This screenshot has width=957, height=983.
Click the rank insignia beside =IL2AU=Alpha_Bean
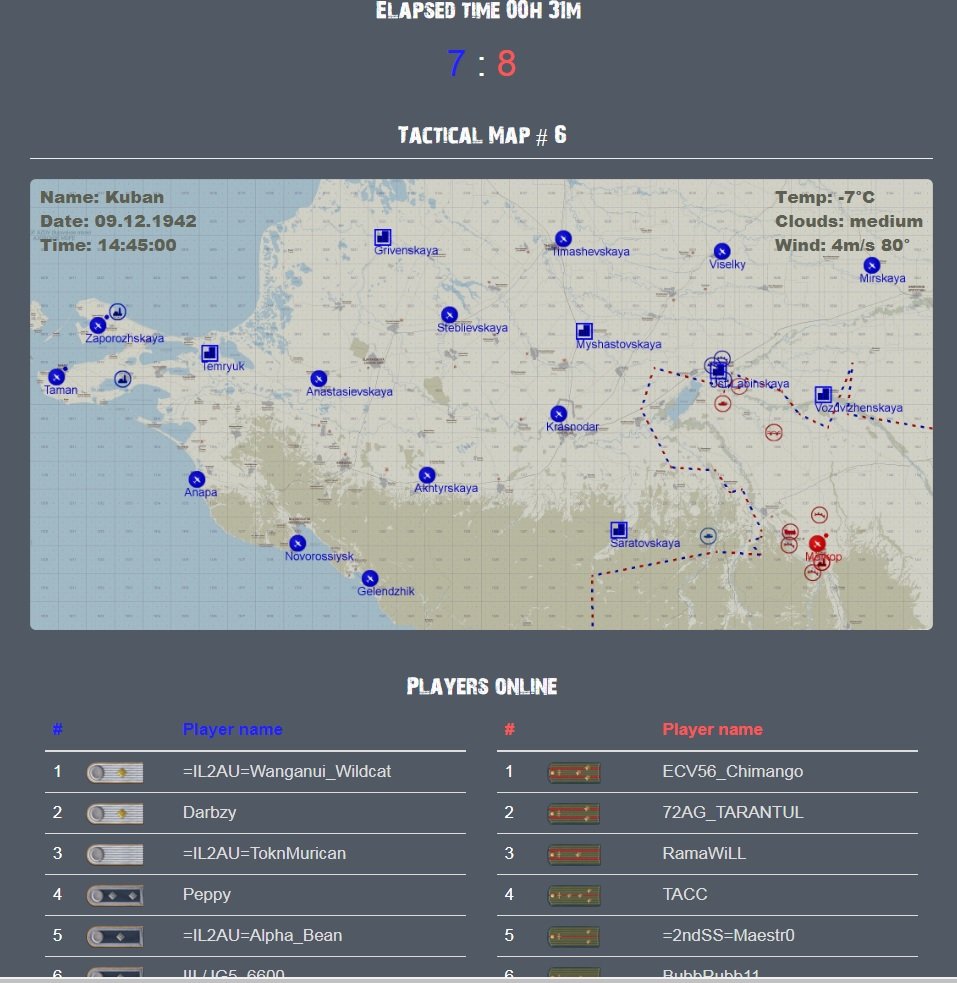point(115,937)
